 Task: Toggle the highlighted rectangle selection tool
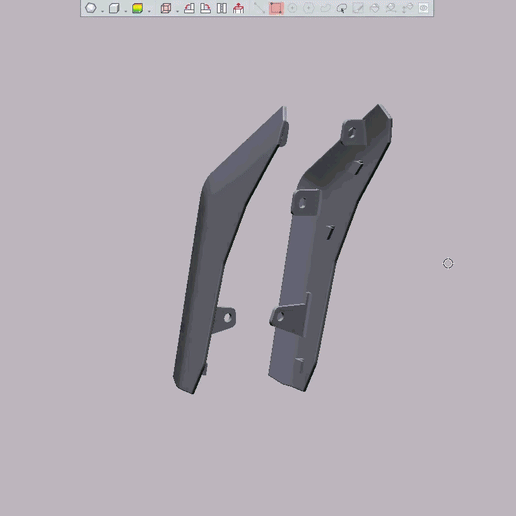coord(276,8)
